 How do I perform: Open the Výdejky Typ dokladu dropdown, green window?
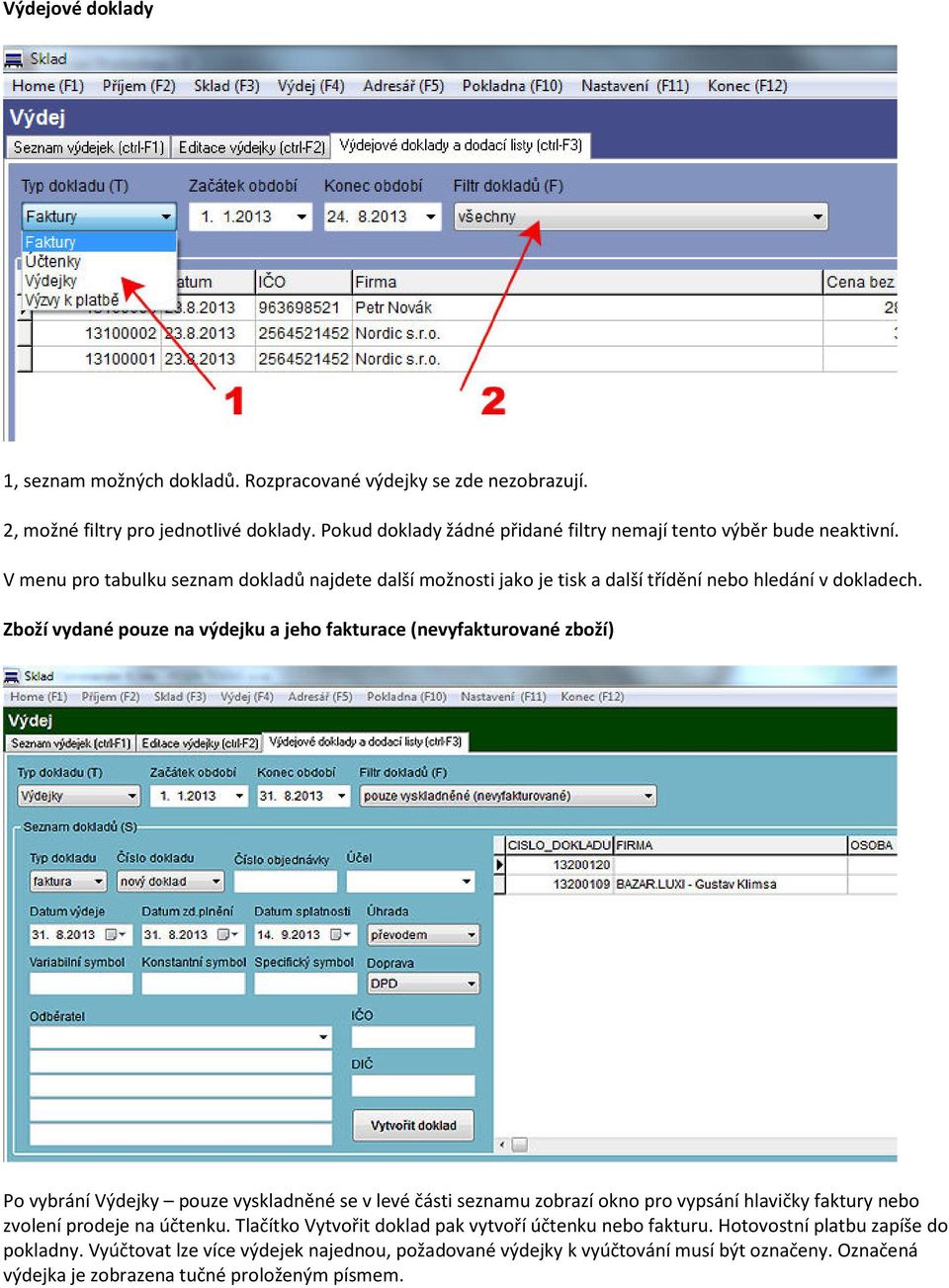(79, 796)
